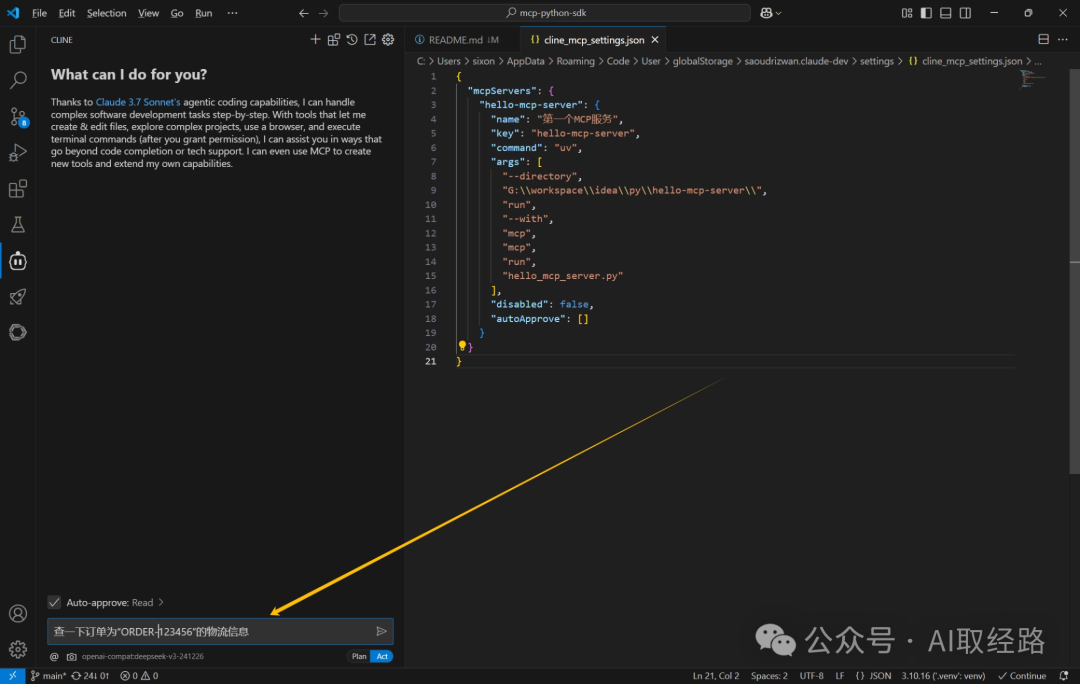Go back with the left arrow
Image resolution: width=1080 pixels, height=684 pixels.
304,13
